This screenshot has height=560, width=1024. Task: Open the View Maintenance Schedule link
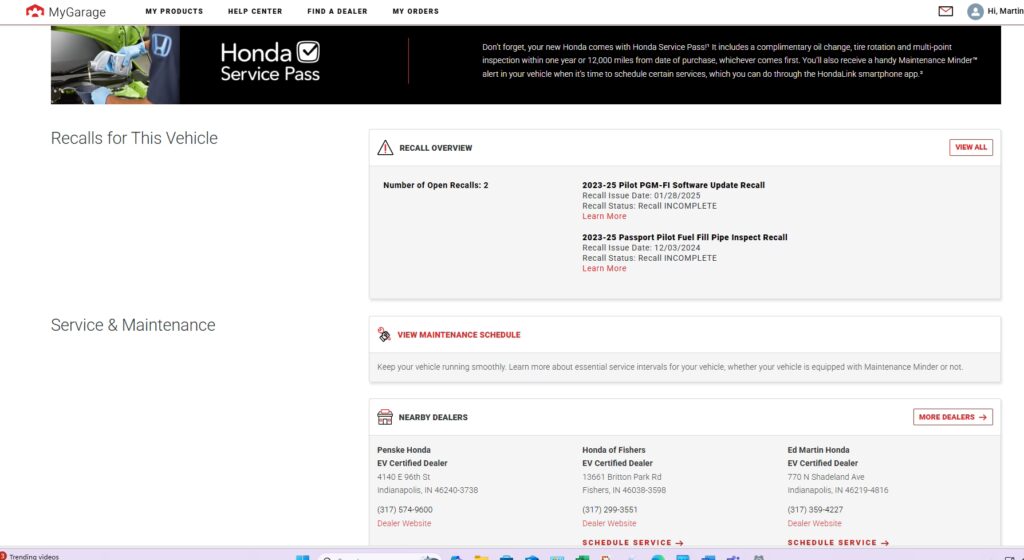pyautogui.click(x=459, y=335)
